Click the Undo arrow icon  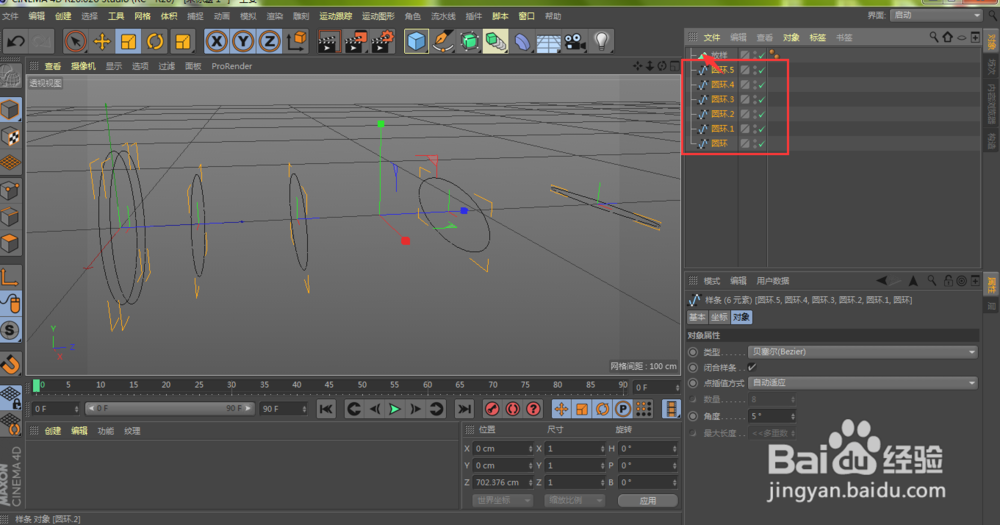point(15,42)
